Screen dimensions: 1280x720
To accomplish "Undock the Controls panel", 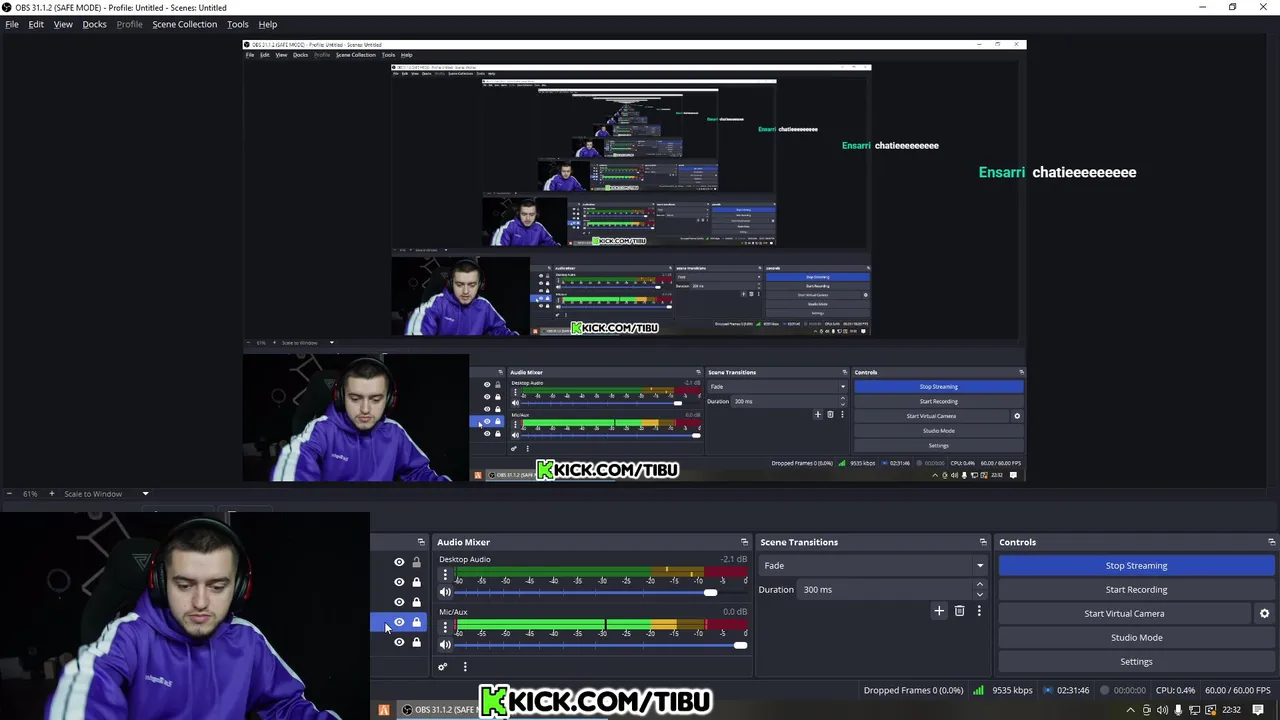I will point(1271,542).
